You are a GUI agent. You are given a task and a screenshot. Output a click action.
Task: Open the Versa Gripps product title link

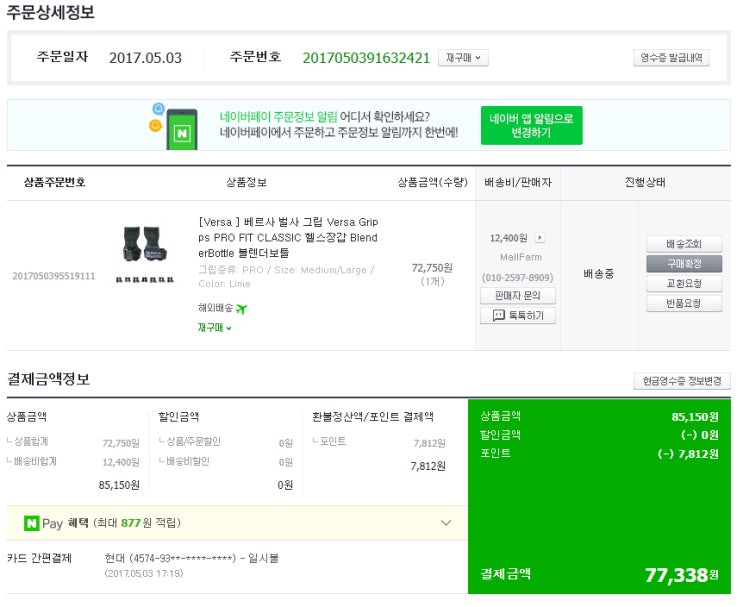click(288, 237)
